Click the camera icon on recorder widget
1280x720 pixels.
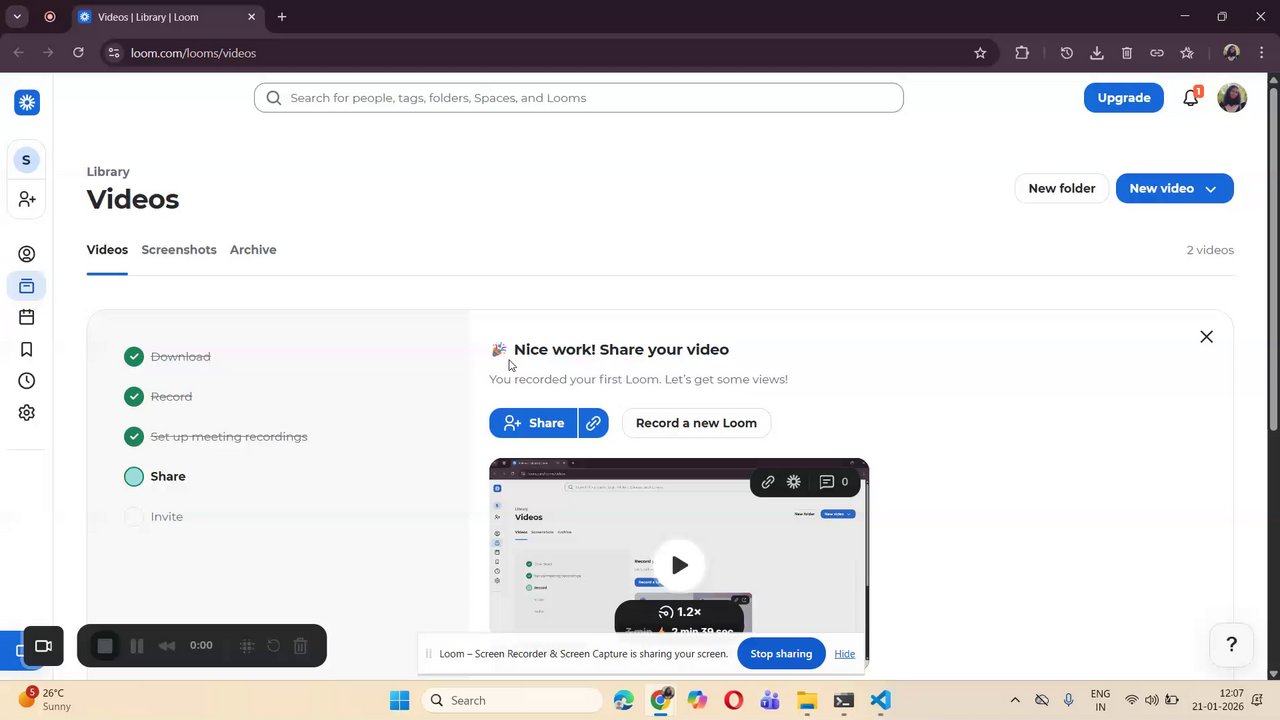(43, 646)
